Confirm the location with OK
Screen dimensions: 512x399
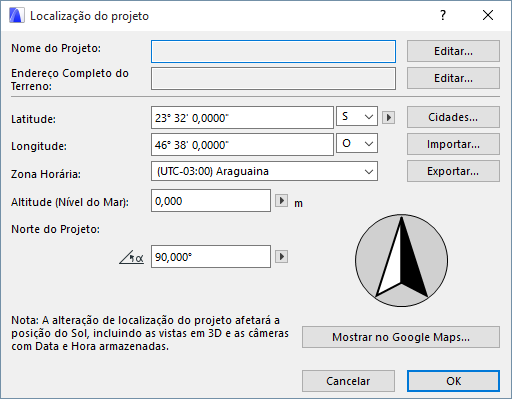[x=453, y=381]
